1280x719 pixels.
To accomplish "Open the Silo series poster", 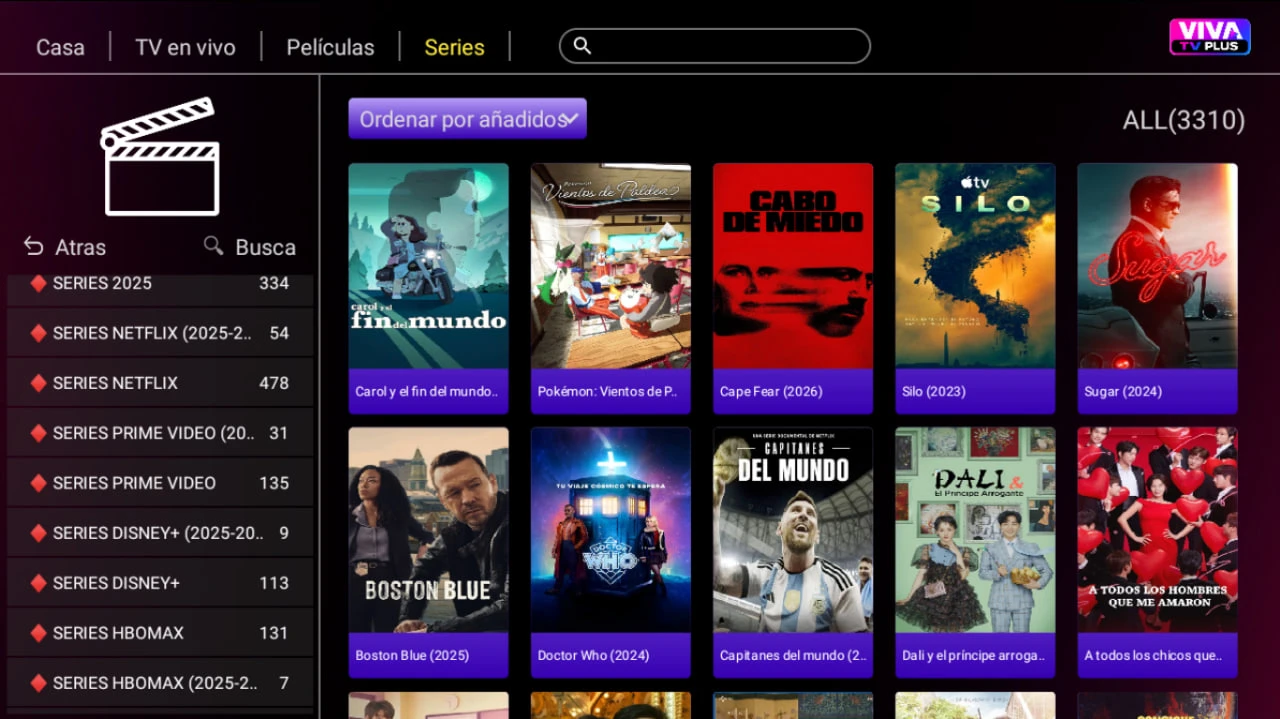I will coord(975,266).
